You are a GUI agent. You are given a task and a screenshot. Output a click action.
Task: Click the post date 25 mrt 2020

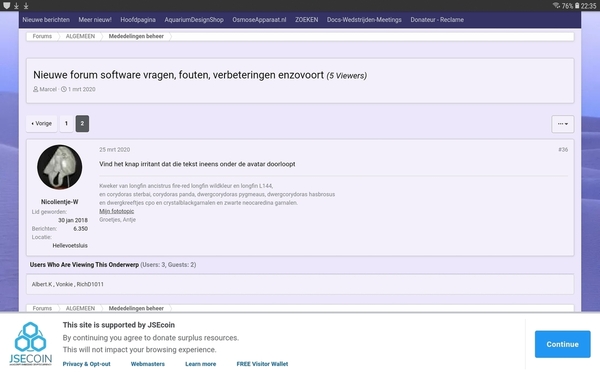(x=114, y=150)
